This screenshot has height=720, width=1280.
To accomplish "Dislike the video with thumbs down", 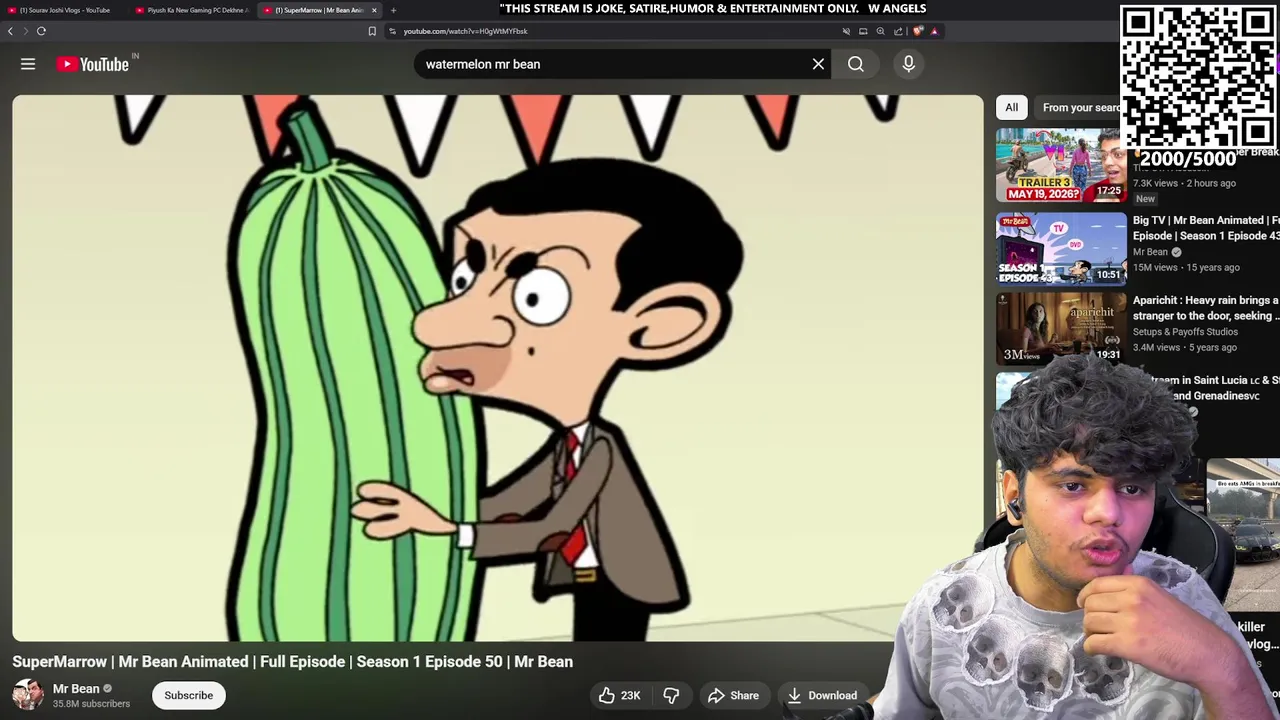I will [x=672, y=695].
